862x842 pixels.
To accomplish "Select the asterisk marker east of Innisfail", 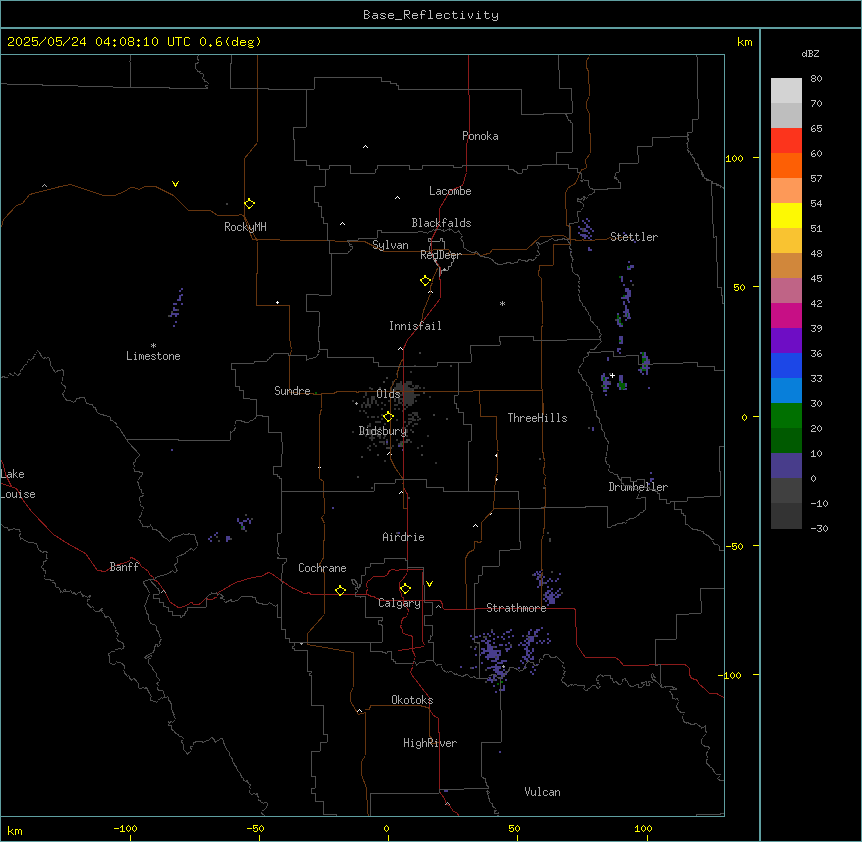I will pos(502,303).
